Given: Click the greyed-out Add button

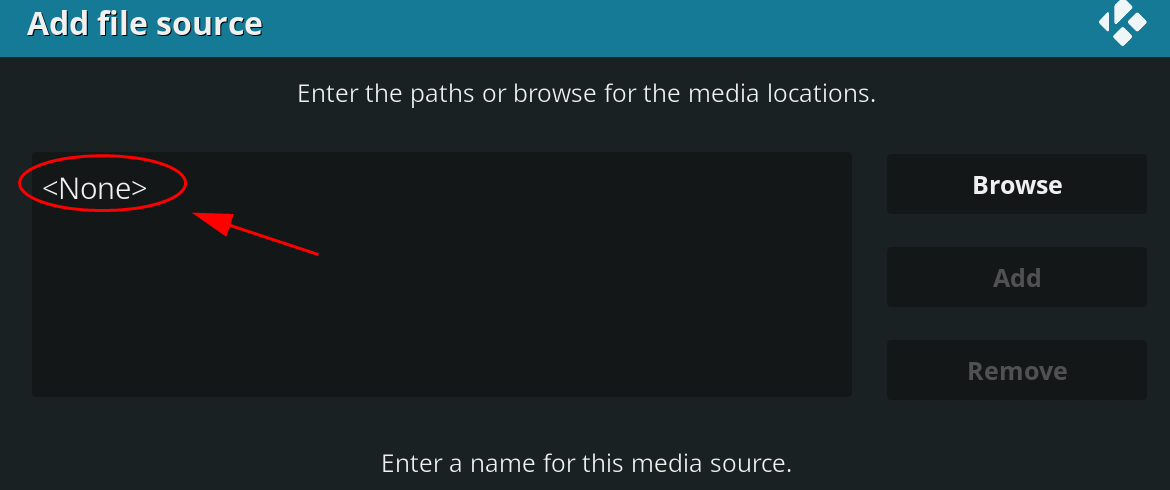Looking at the screenshot, I should [x=1016, y=277].
